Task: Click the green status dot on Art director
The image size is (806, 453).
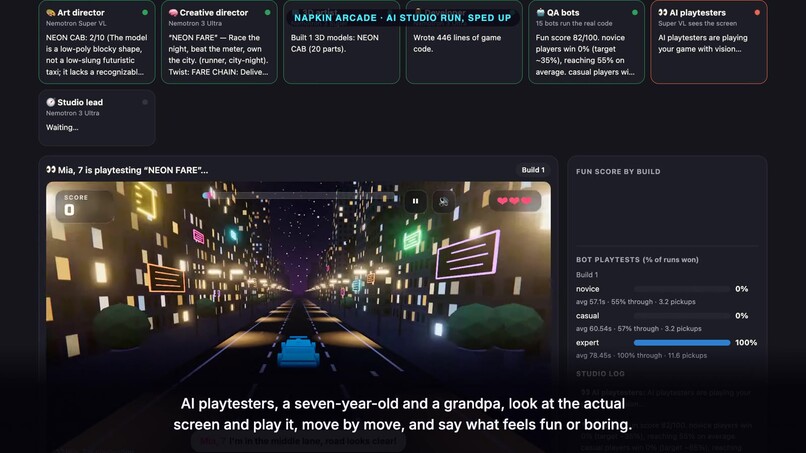Action: click(145, 12)
